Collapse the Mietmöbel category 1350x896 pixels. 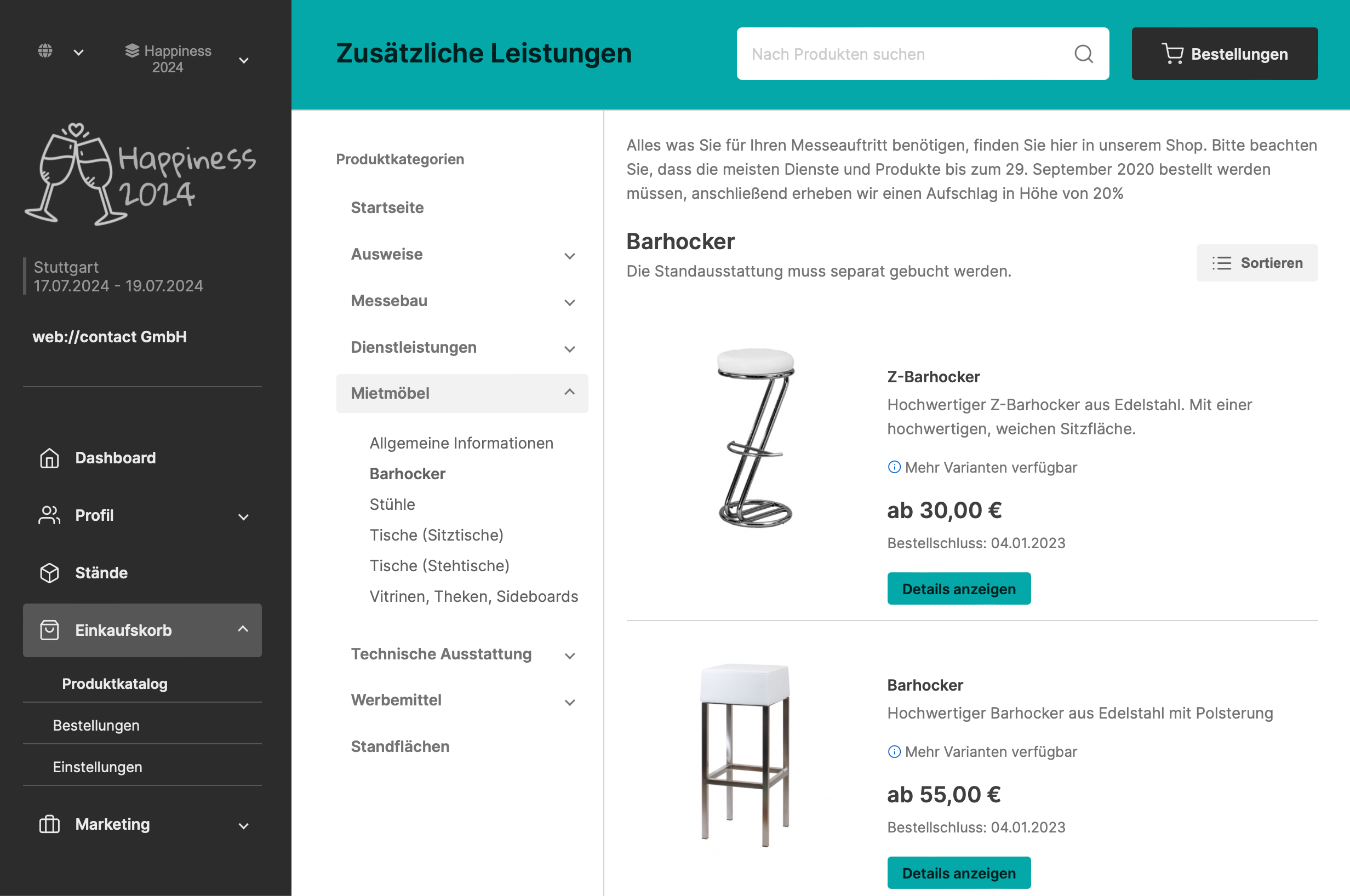coord(569,393)
